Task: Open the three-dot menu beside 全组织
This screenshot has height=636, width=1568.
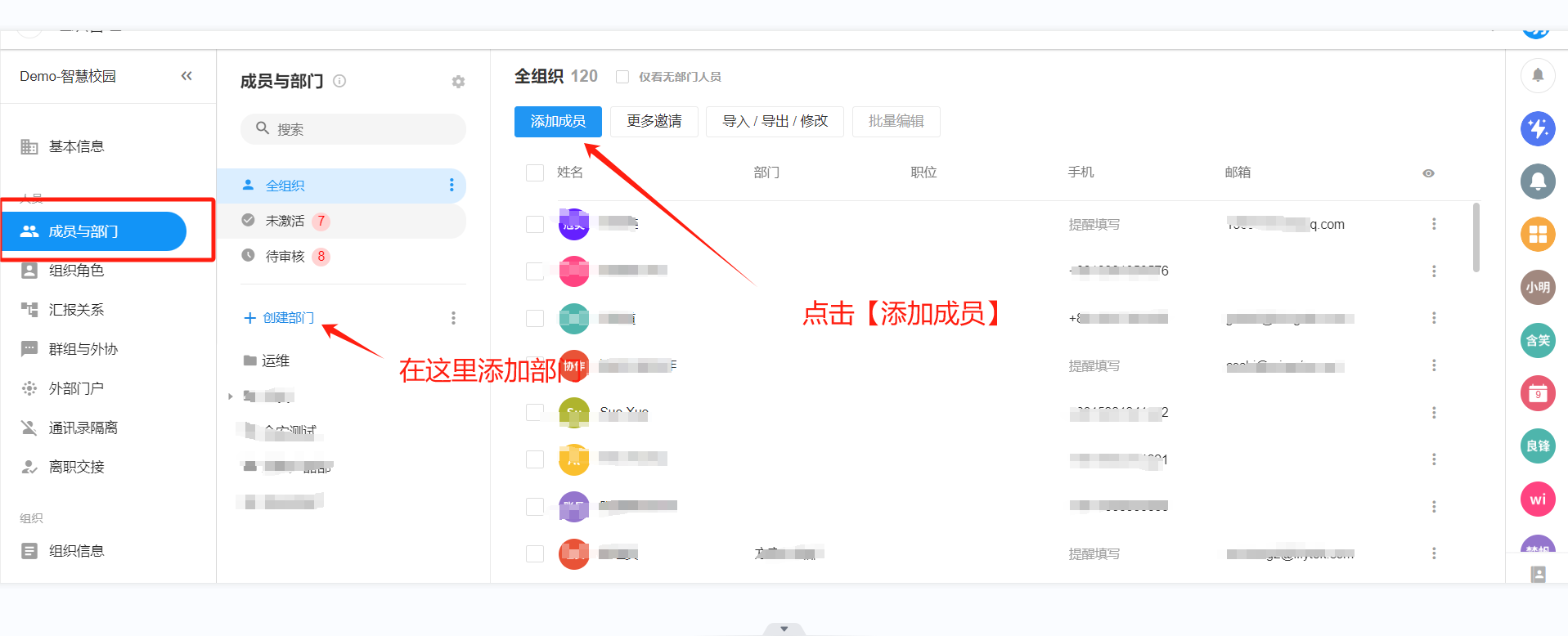Action: (x=452, y=186)
